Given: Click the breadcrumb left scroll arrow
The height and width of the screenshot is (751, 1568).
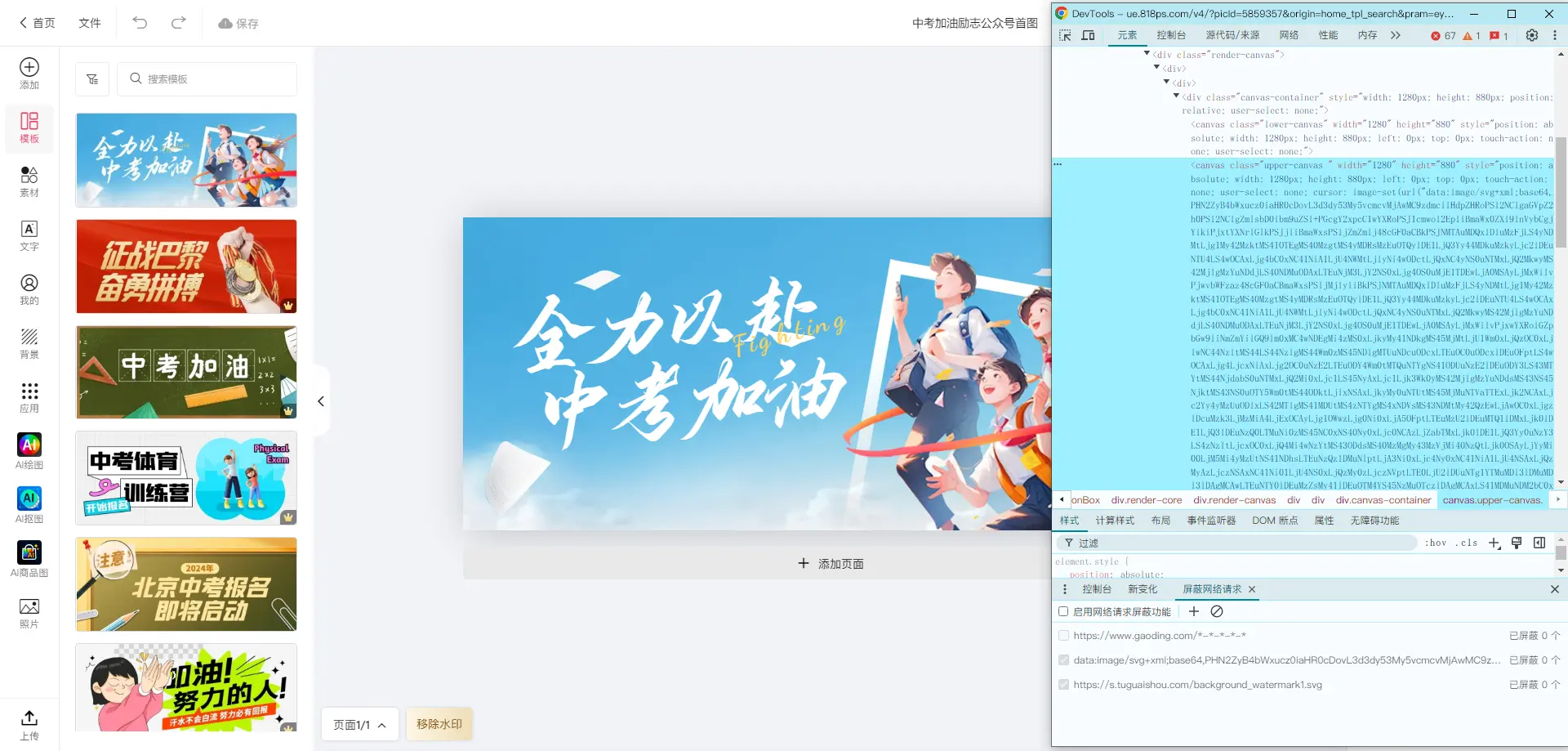Looking at the screenshot, I should tap(1061, 499).
